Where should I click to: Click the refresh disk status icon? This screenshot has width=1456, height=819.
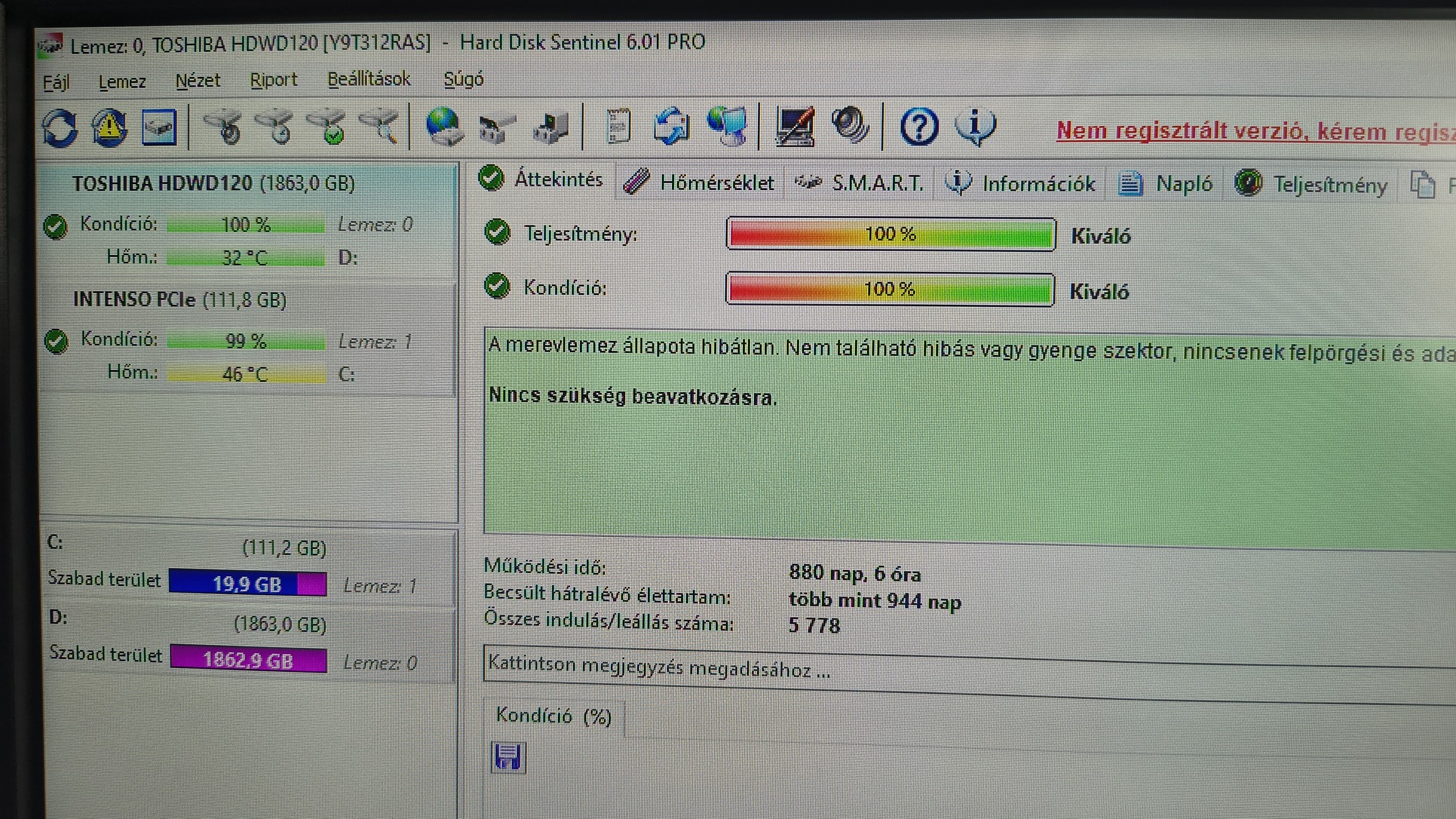click(x=60, y=127)
